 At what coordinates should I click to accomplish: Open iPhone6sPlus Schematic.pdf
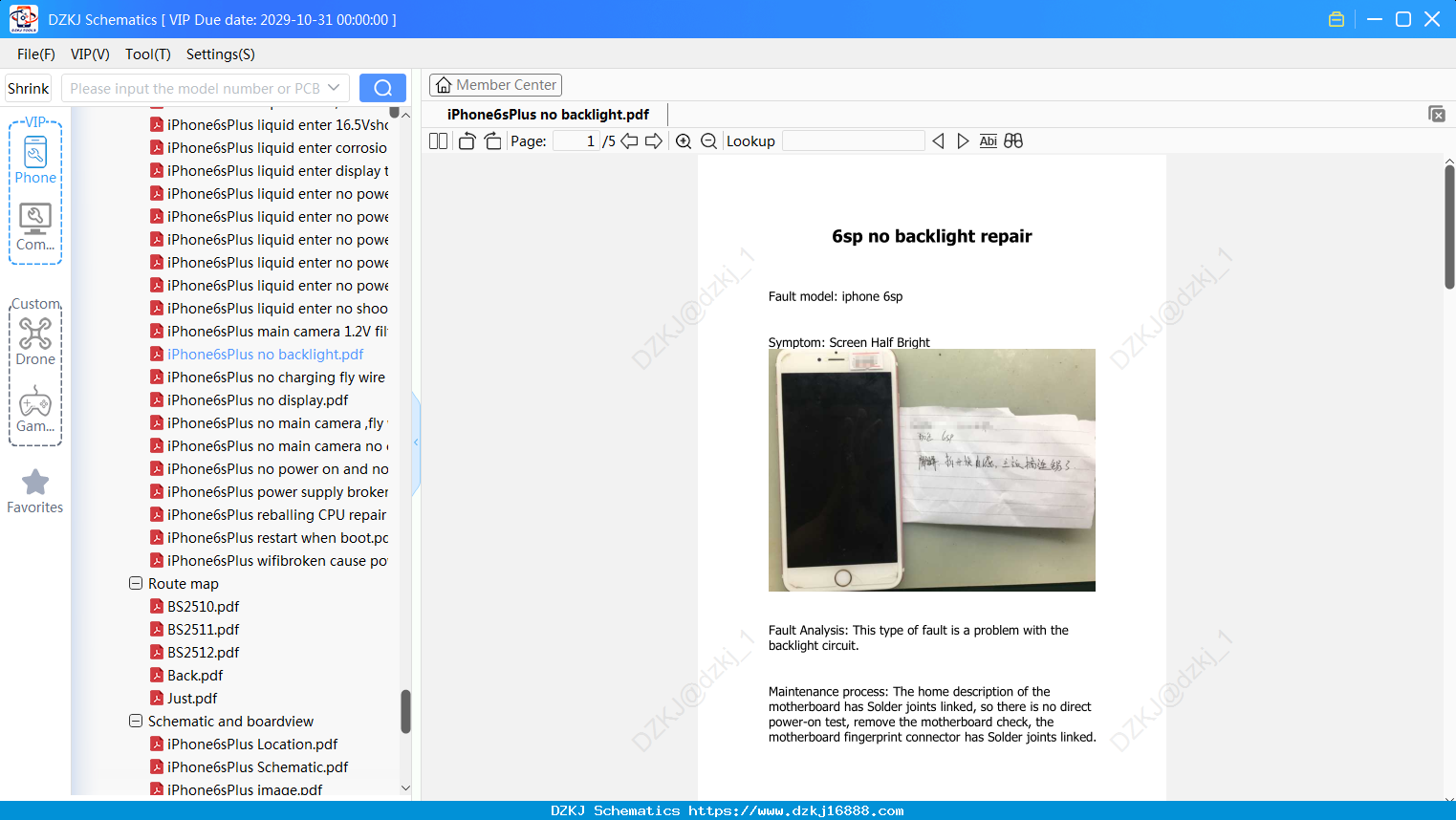pyautogui.click(x=257, y=766)
